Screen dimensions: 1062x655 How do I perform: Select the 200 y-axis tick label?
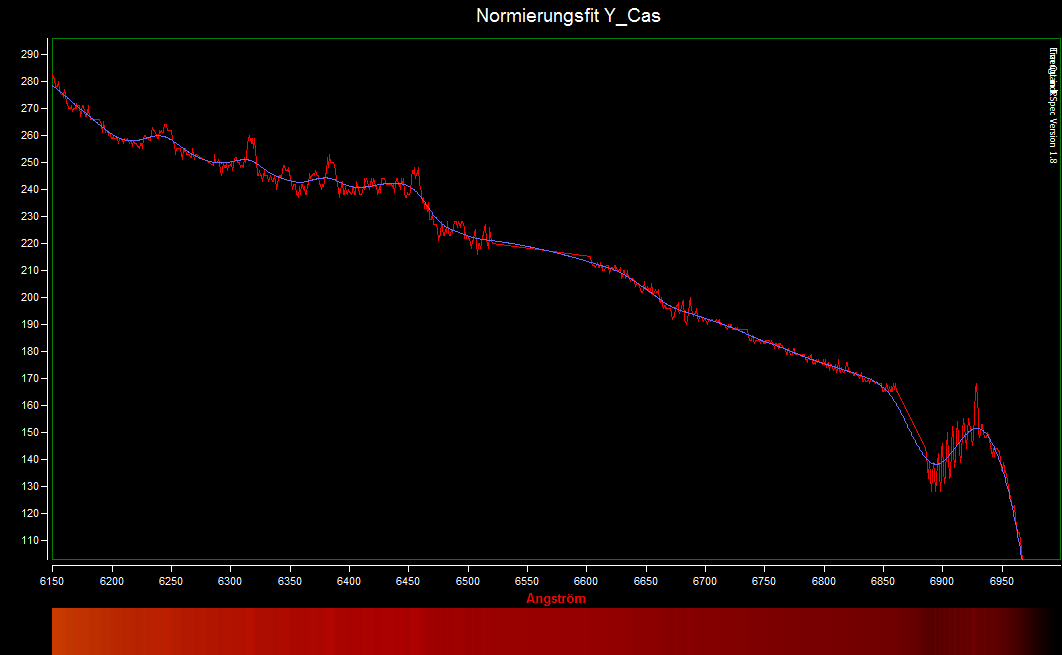click(x=30, y=298)
